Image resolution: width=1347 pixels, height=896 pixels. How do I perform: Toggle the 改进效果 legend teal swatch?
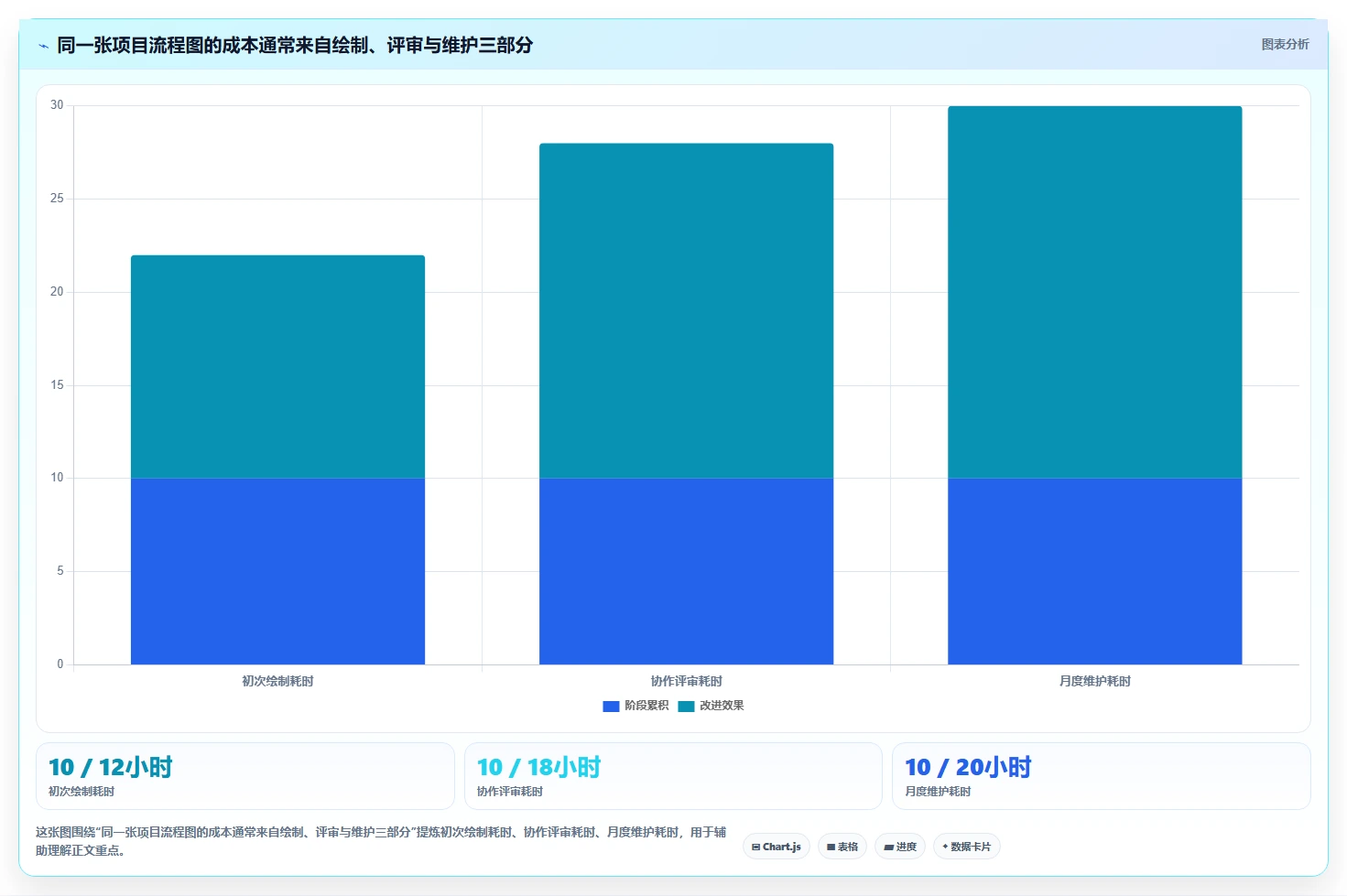686,706
